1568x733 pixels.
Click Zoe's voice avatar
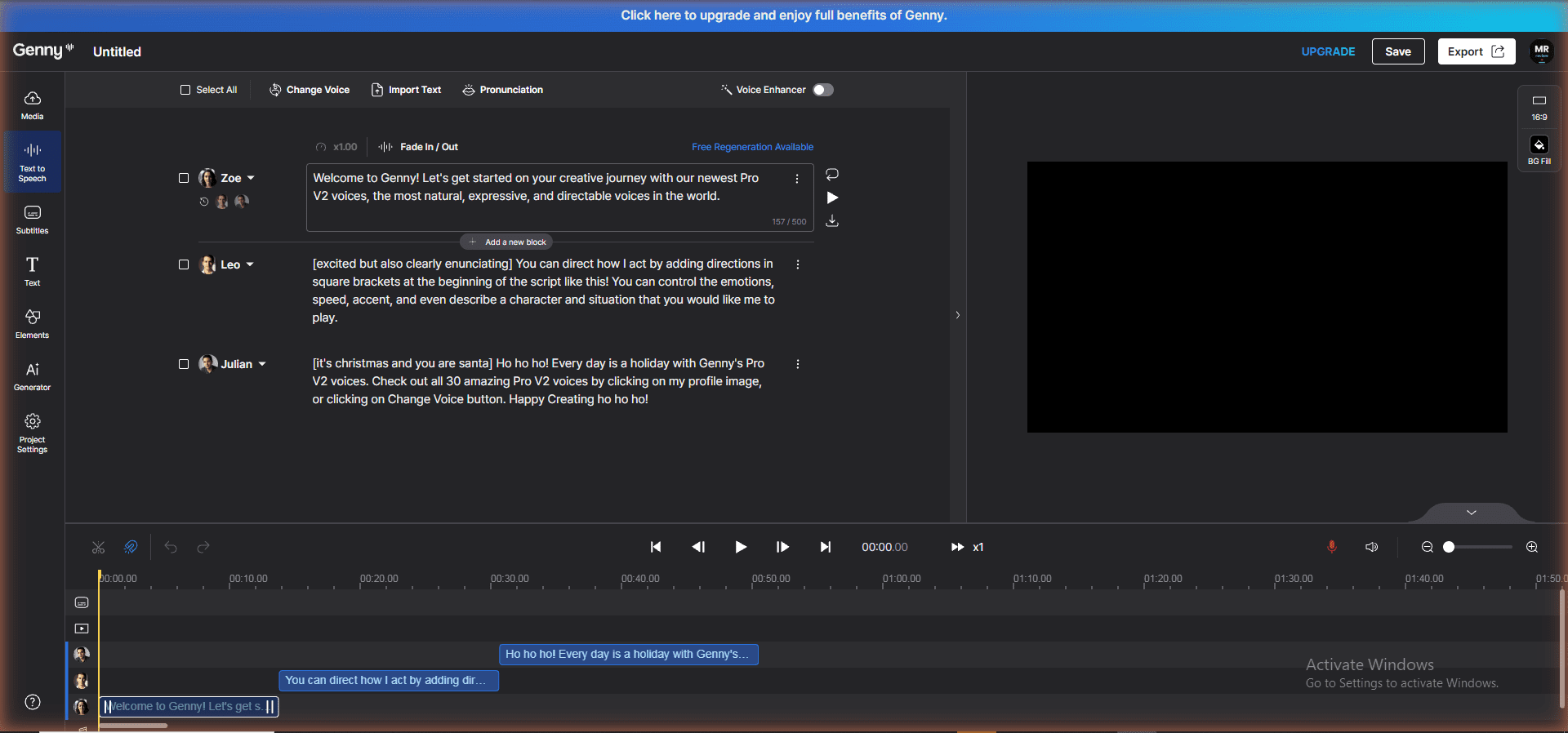pyautogui.click(x=207, y=178)
